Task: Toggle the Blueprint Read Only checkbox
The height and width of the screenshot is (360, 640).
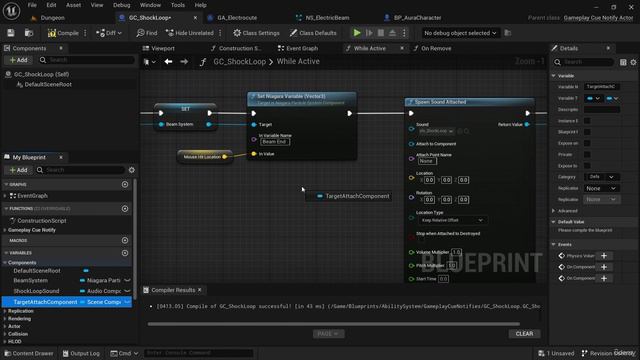Action: 587,132
